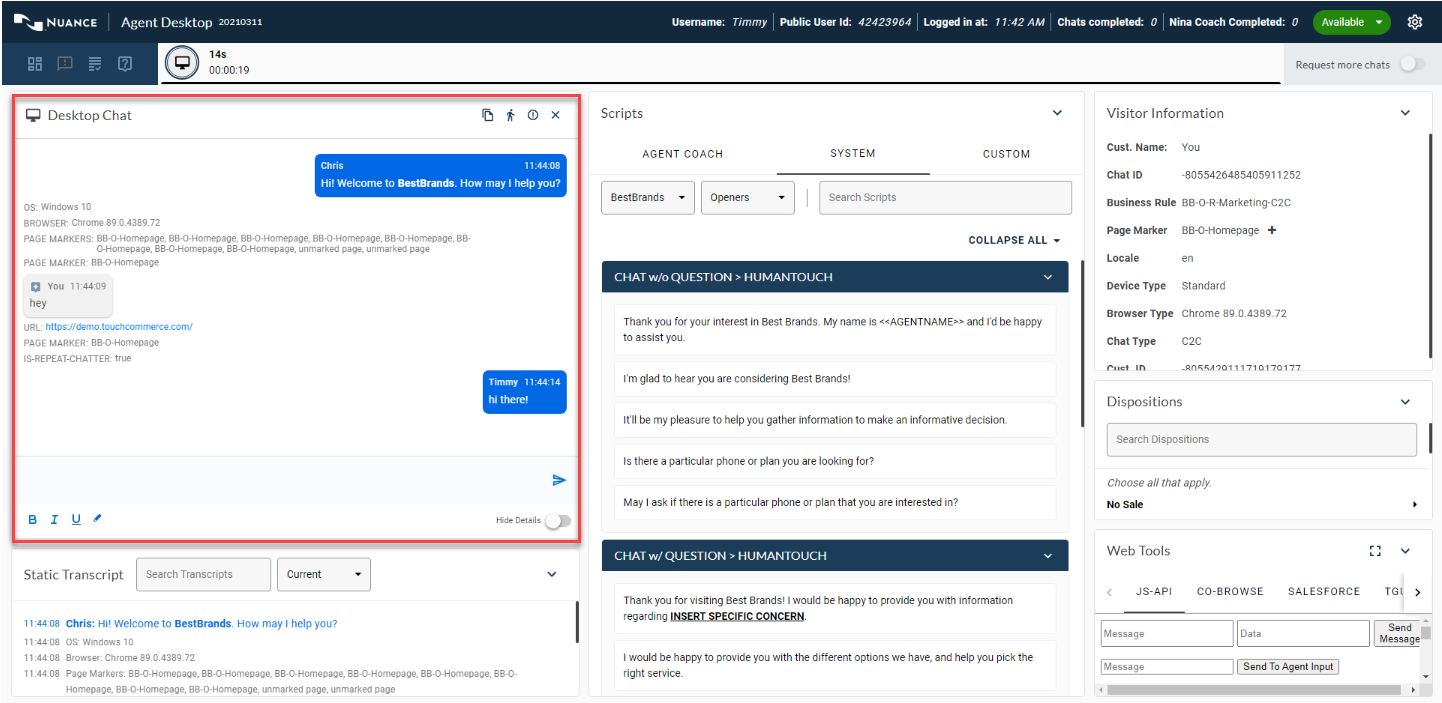1442x703 pixels.
Task: Click the walking person icon in chat header
Action: pyautogui.click(x=510, y=115)
